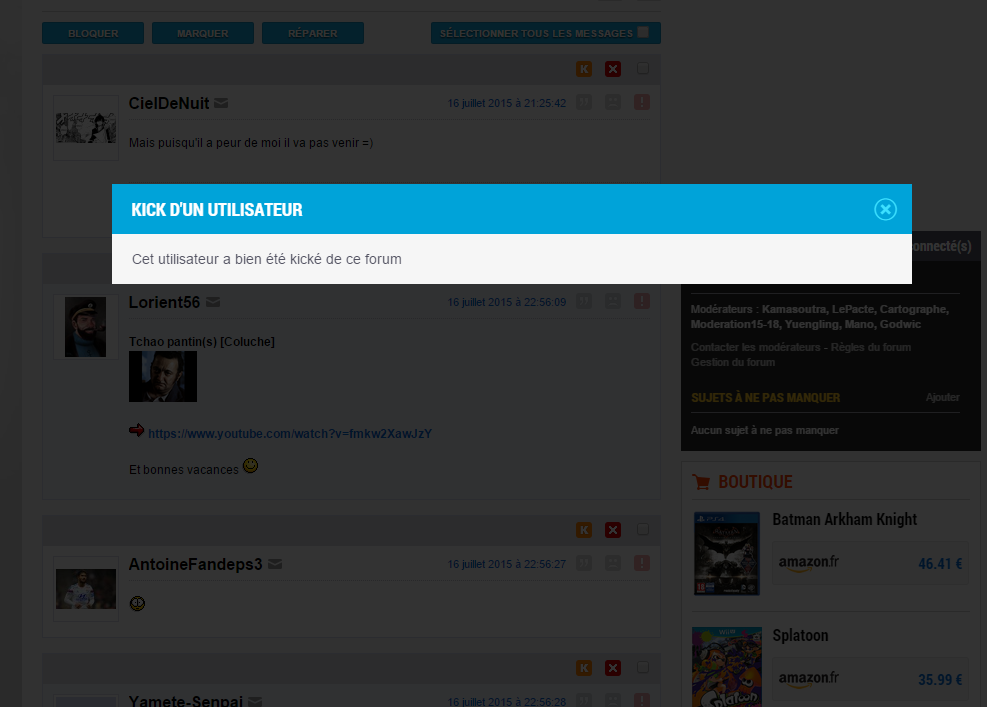Check the Sélectionner tous les messages box
Image resolution: width=987 pixels, height=707 pixels.
pyautogui.click(x=643, y=32)
